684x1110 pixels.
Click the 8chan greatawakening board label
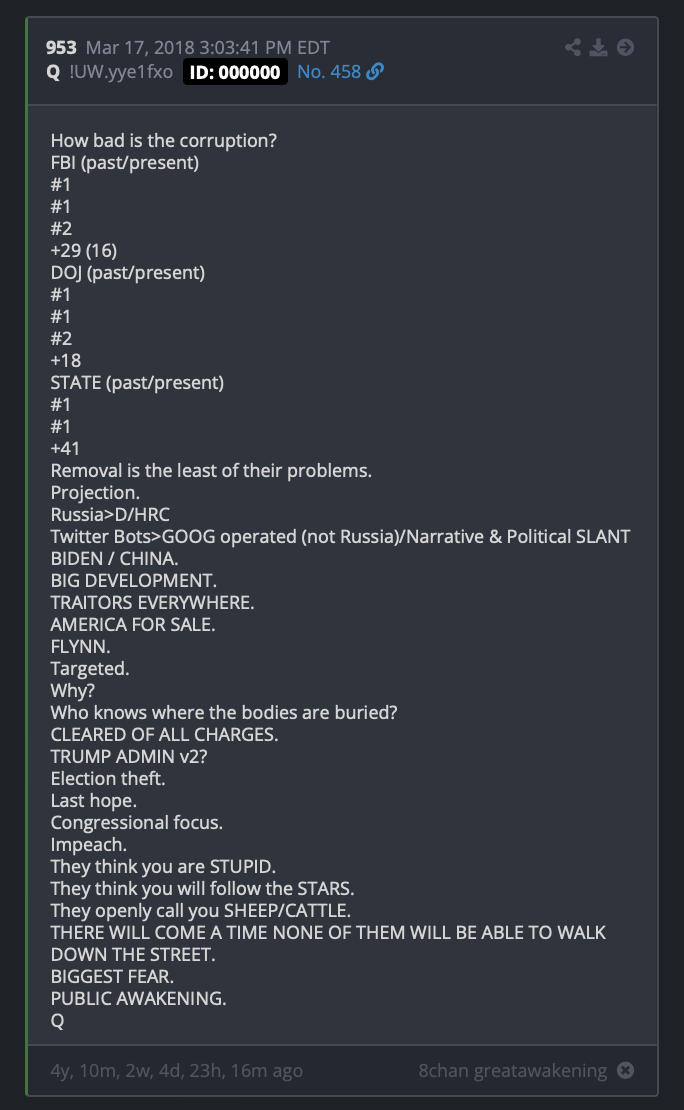[513, 1070]
